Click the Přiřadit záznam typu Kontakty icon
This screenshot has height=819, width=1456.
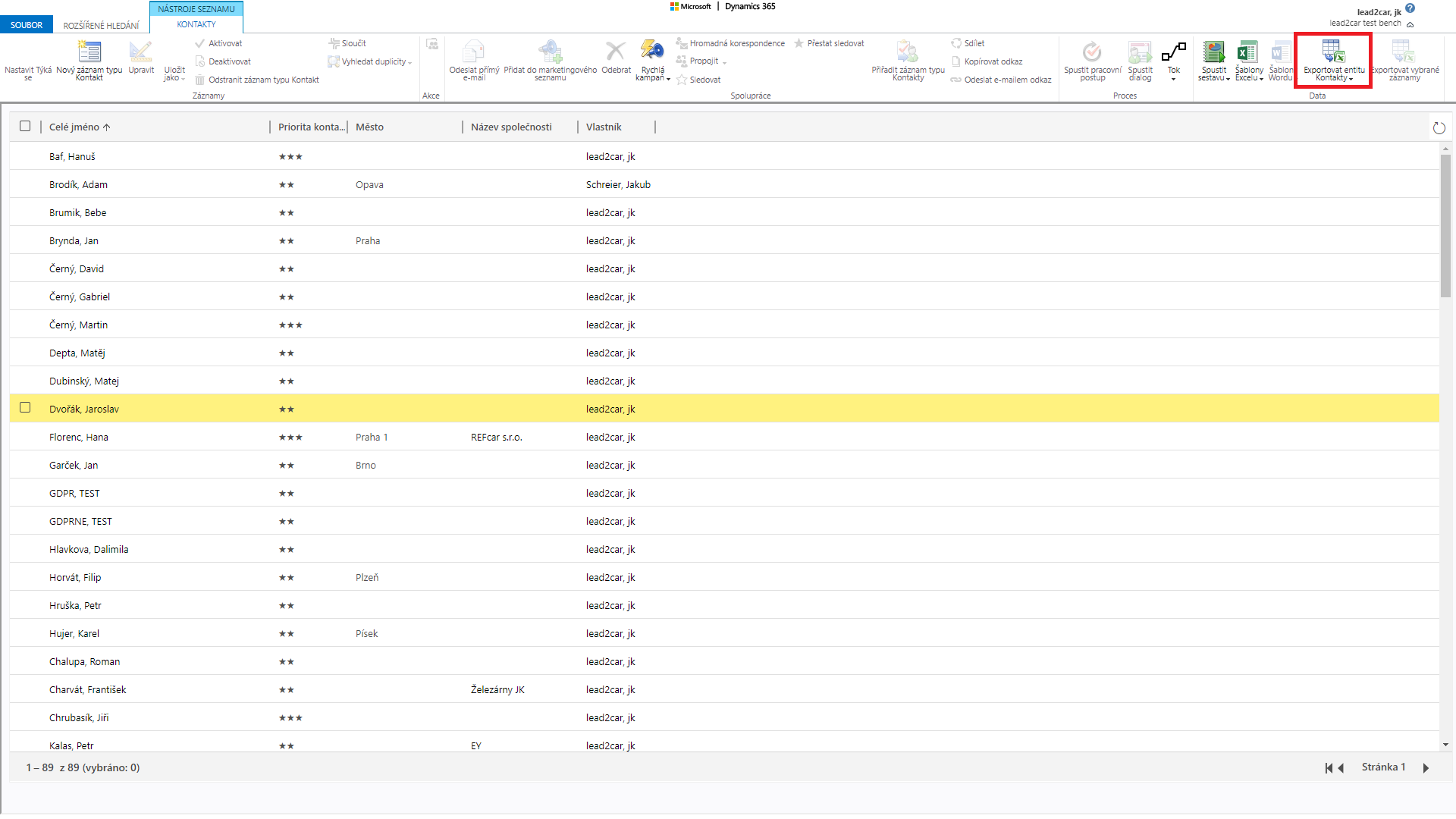tap(908, 52)
